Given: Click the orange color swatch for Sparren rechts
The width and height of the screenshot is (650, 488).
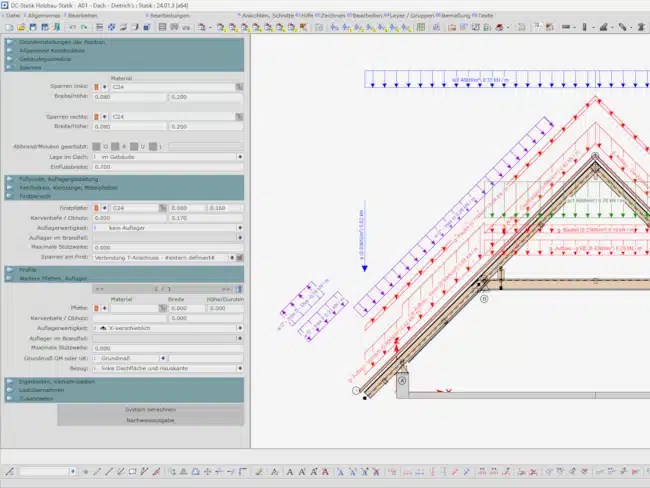Looking at the screenshot, I should click(x=96, y=117).
